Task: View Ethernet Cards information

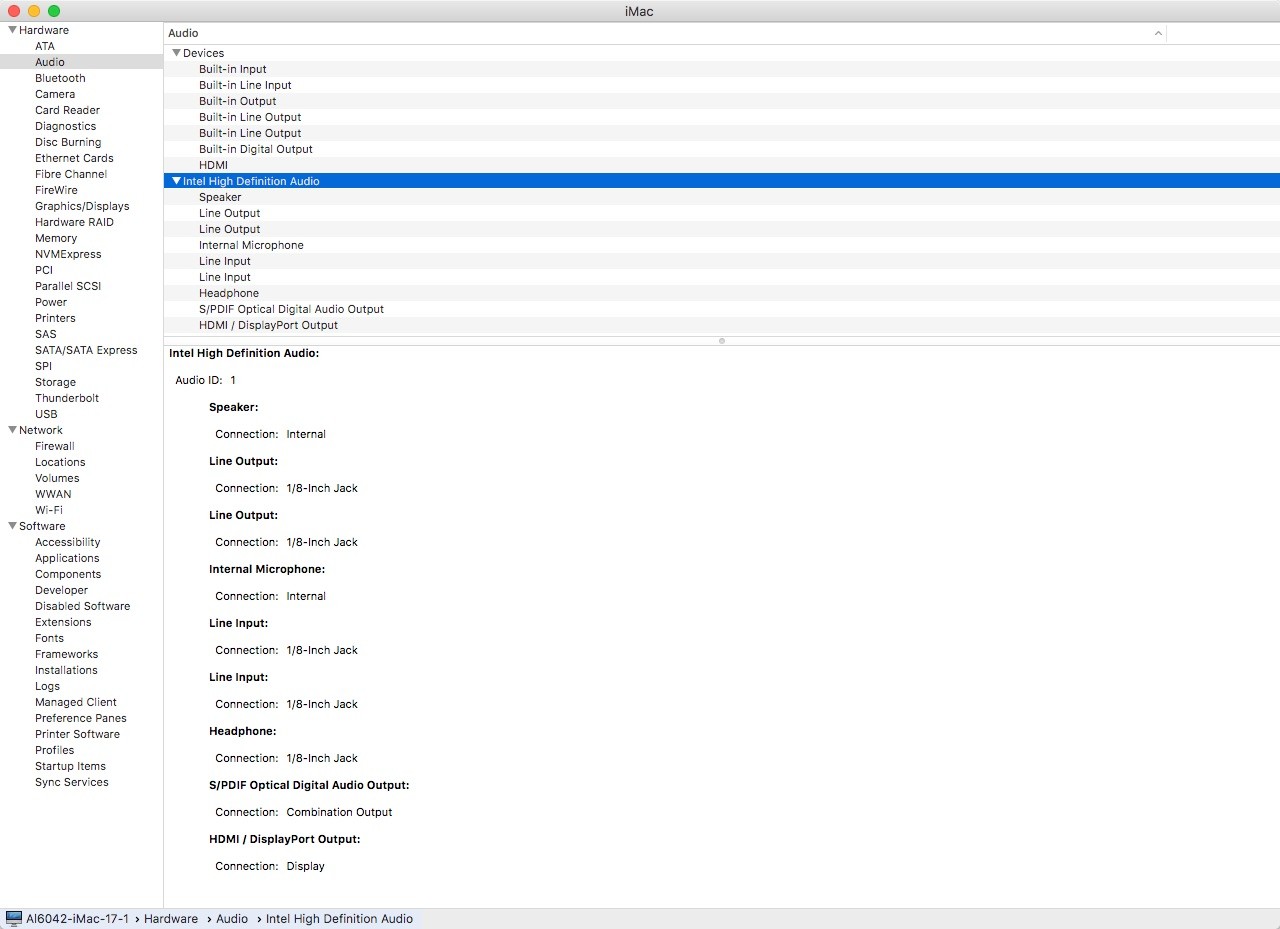Action: [x=74, y=158]
